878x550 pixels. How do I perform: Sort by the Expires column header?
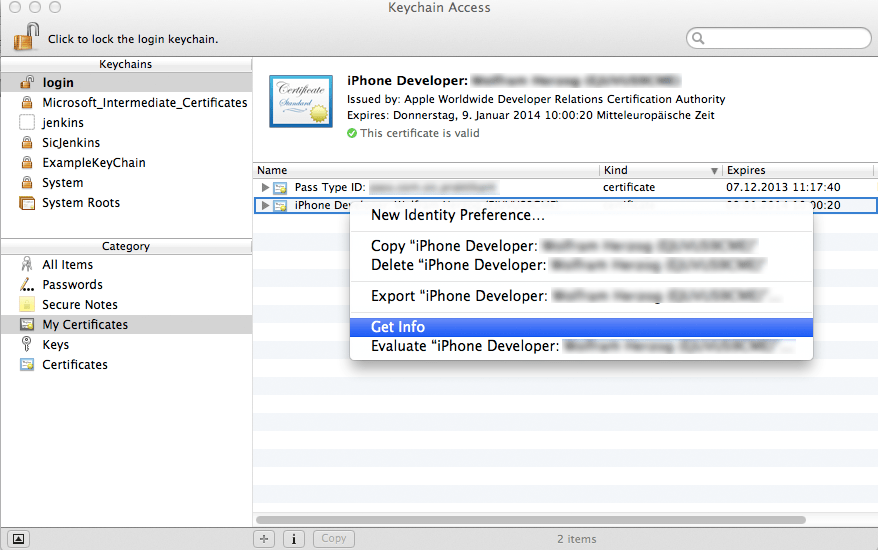click(x=797, y=170)
